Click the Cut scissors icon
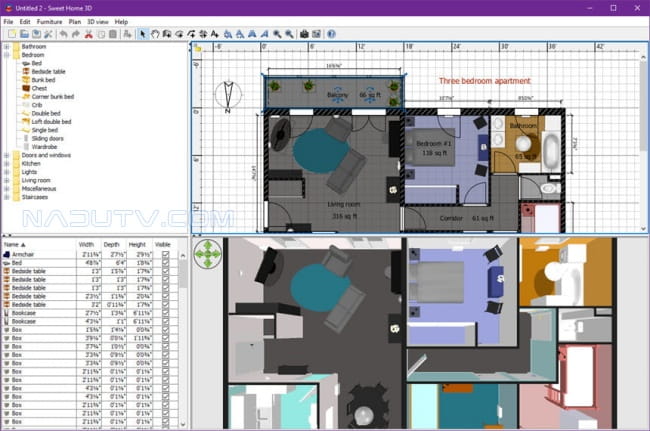The width and height of the screenshot is (650, 431). tap(88, 34)
